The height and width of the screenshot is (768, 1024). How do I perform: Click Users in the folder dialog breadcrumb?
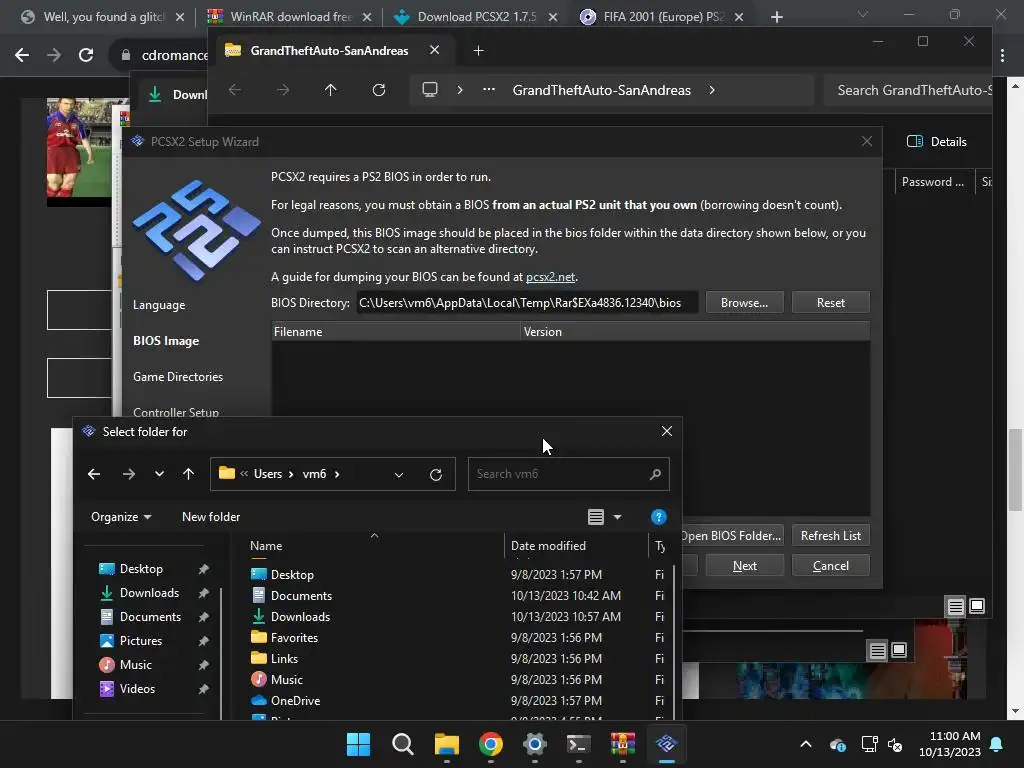click(x=268, y=474)
